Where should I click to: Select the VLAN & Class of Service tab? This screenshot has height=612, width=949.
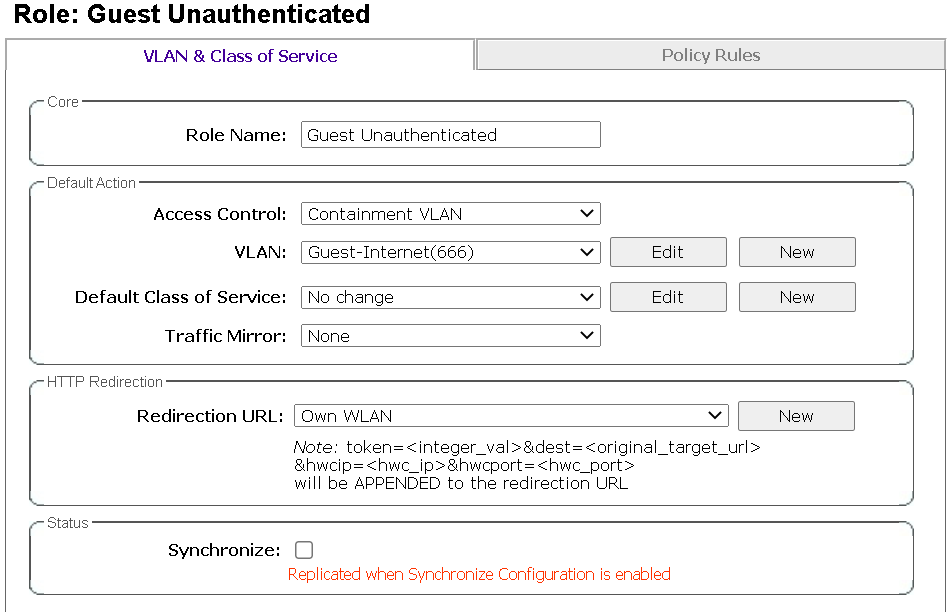(x=240, y=56)
